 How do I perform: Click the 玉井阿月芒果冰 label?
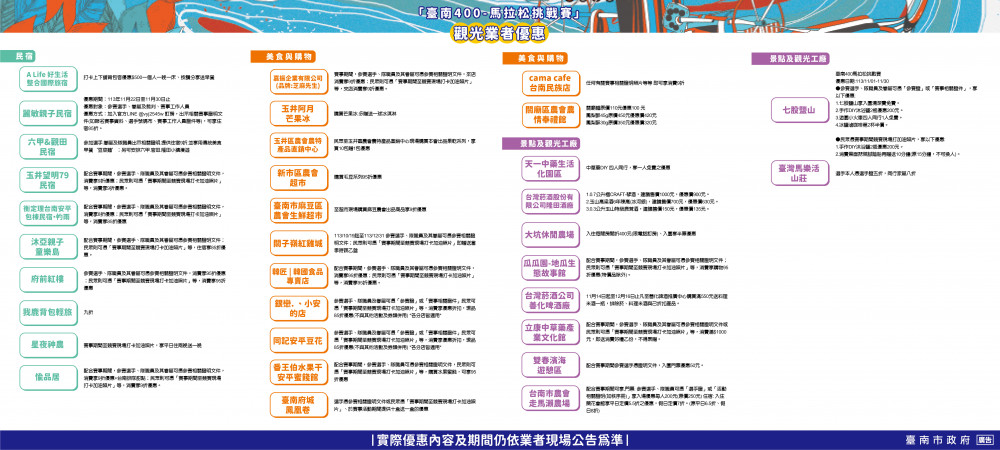click(298, 112)
